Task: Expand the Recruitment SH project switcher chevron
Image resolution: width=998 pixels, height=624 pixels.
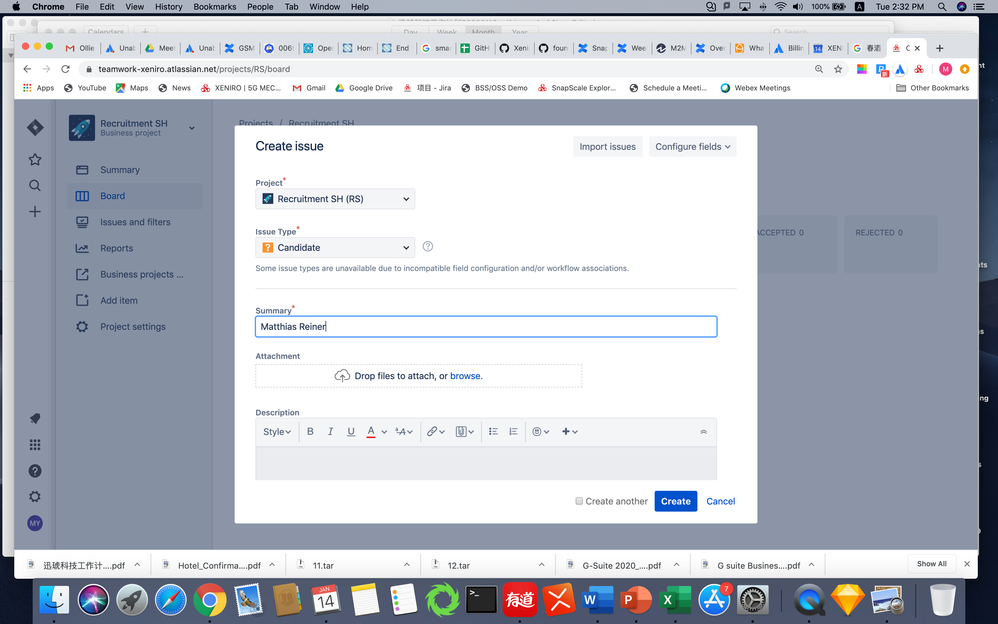Action: tap(192, 128)
